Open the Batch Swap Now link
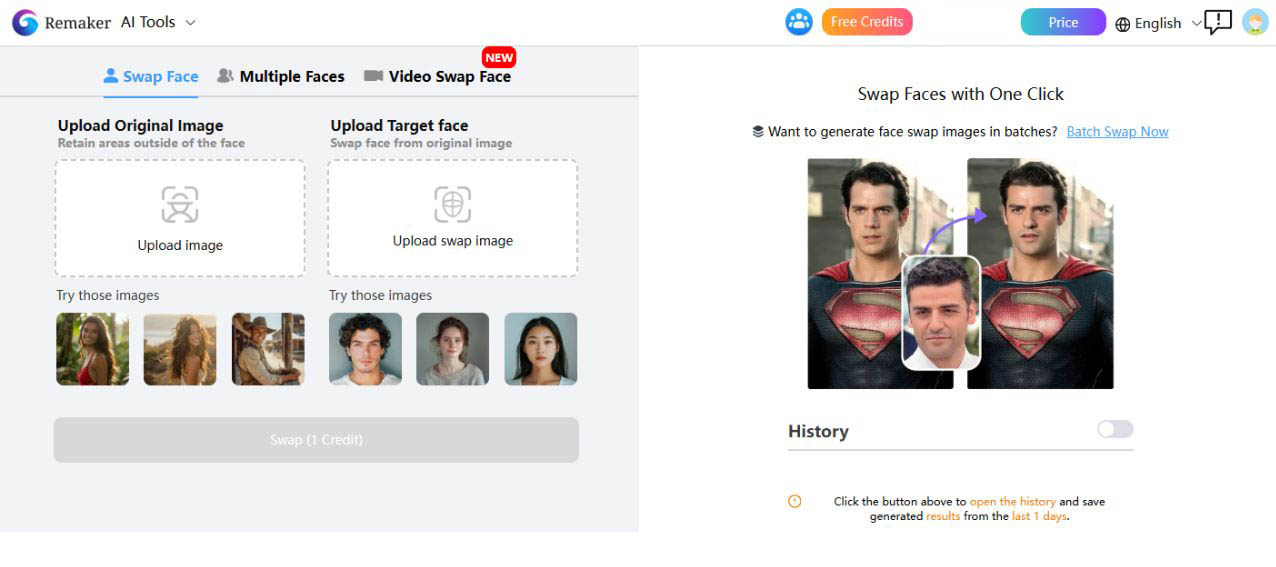 pos(1117,131)
